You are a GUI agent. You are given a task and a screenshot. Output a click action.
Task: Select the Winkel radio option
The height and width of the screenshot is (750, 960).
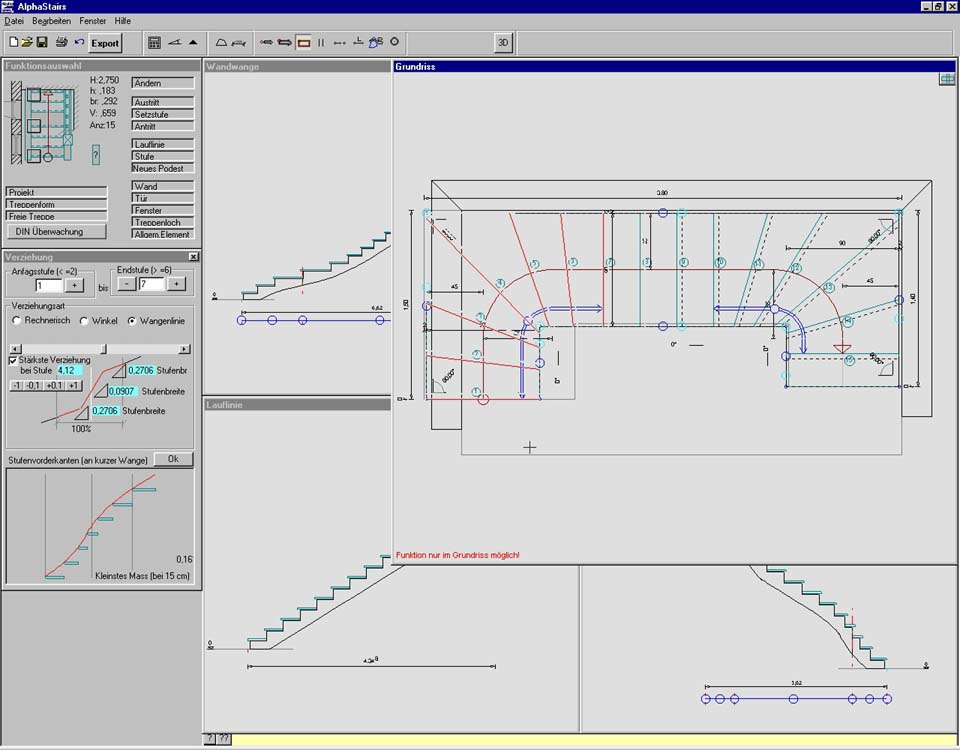tap(85, 321)
